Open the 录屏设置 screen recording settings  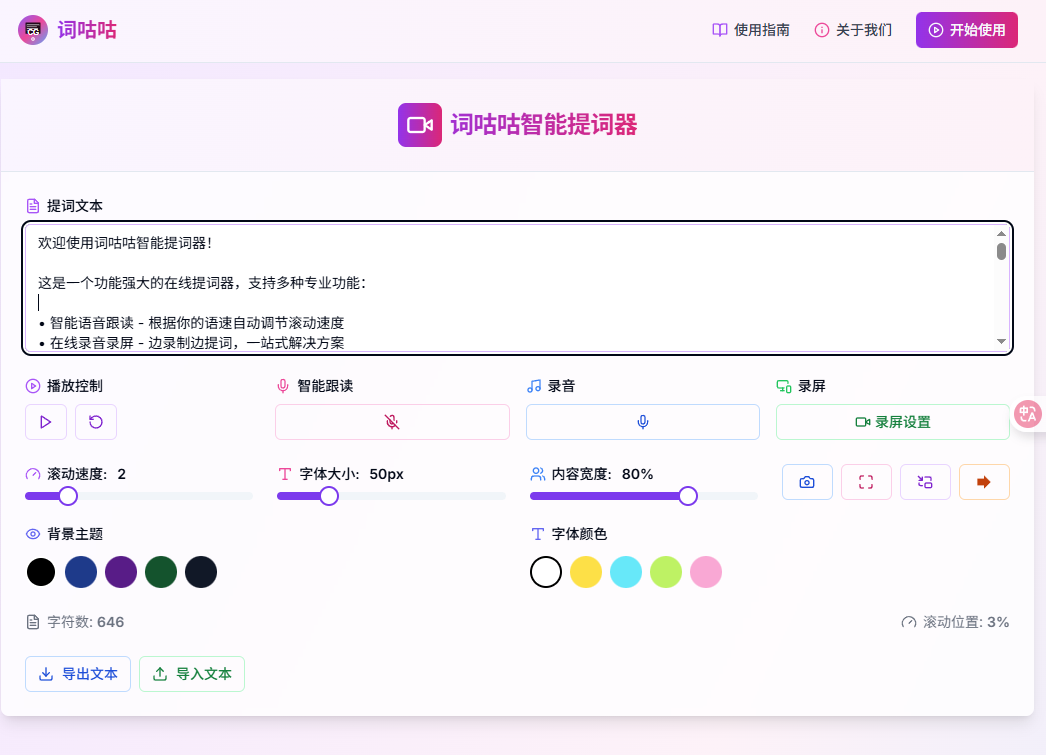point(893,421)
